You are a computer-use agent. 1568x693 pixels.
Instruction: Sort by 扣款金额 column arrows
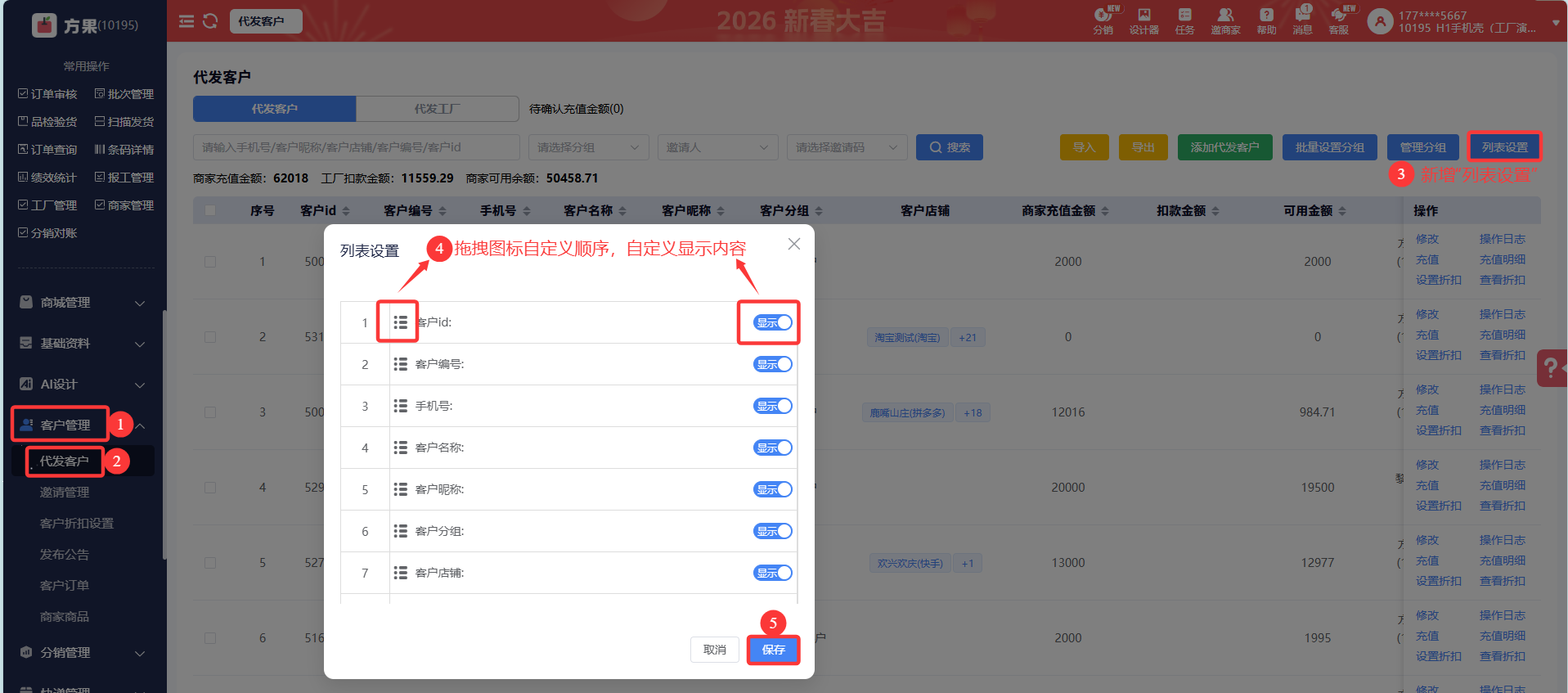pyautogui.click(x=1215, y=211)
